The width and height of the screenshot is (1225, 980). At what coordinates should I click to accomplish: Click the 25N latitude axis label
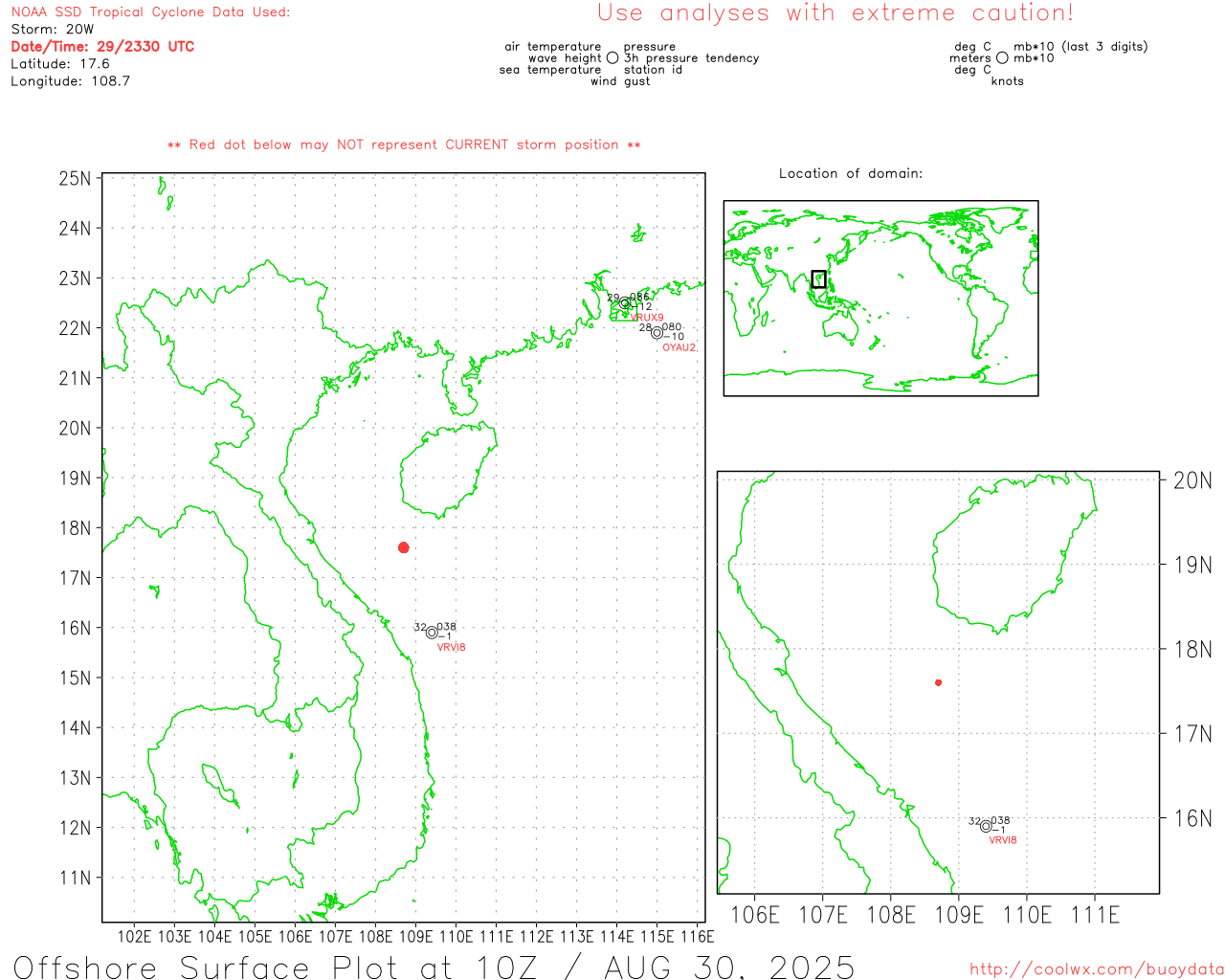coord(75,178)
